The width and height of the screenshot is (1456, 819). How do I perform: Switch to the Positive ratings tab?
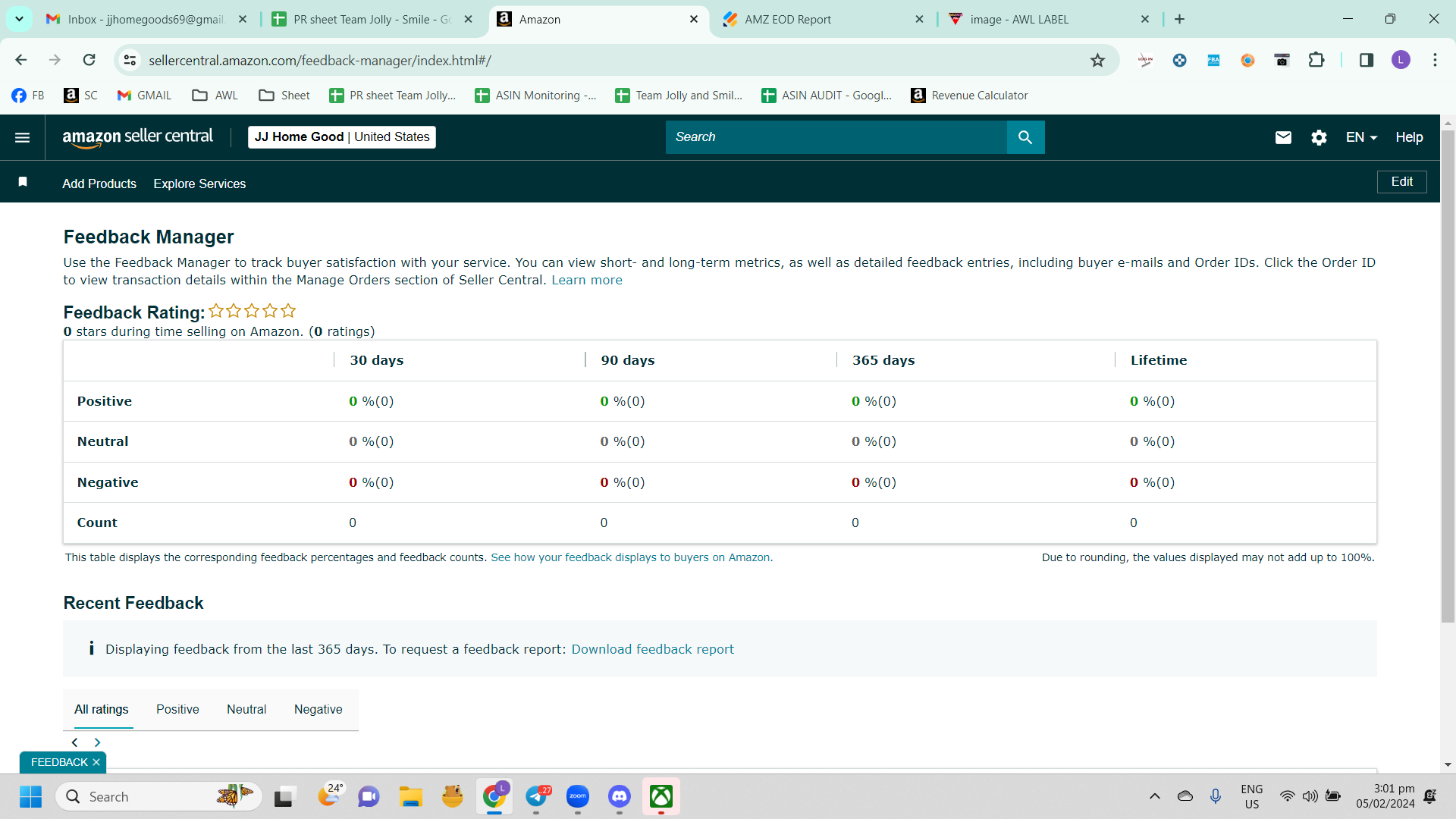point(177,710)
